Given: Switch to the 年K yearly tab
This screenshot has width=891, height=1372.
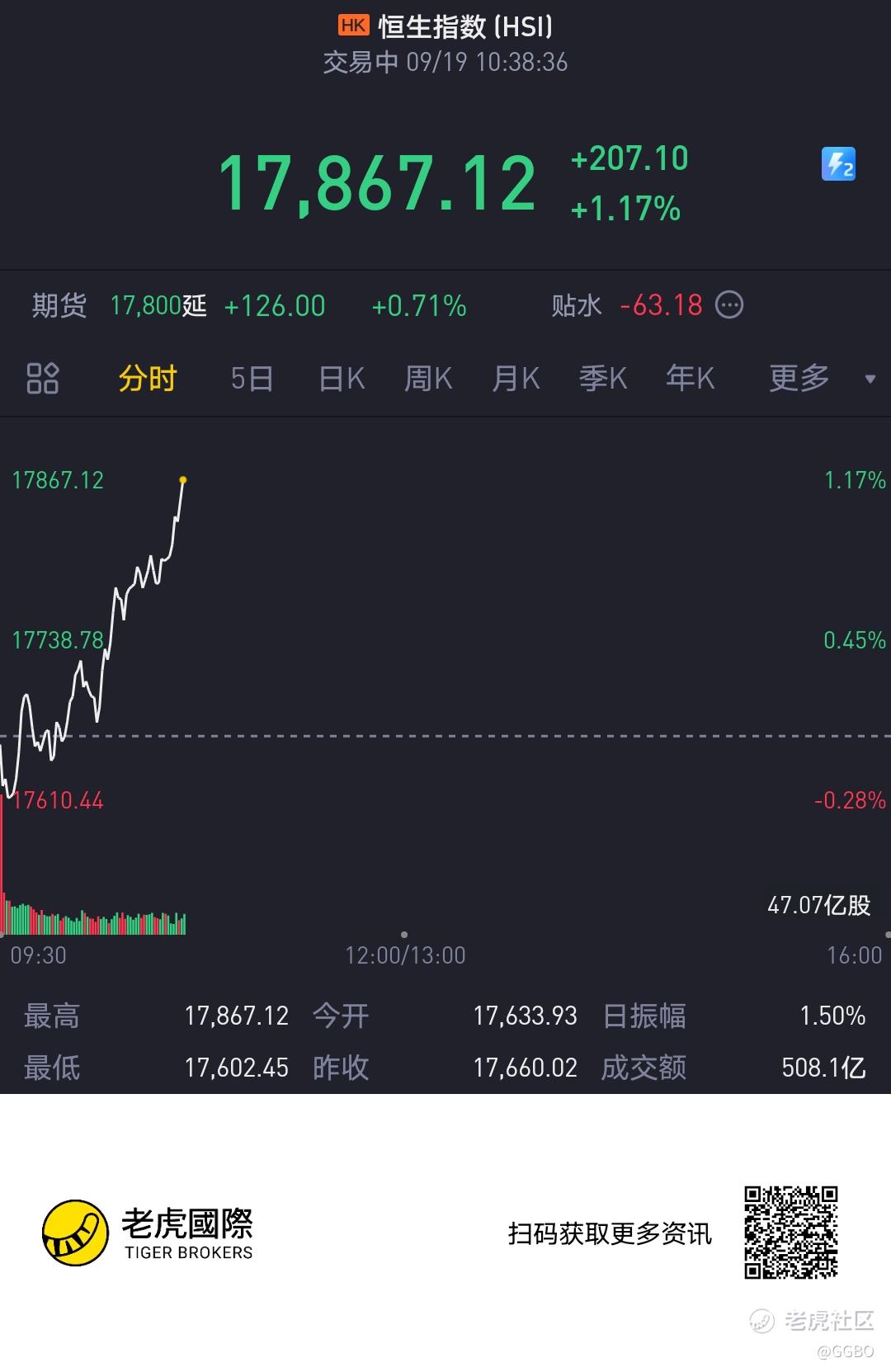Looking at the screenshot, I should 690,379.
